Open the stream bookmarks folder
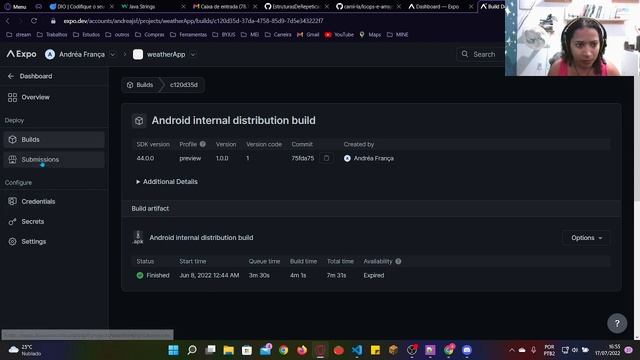640x360 pixels. click(19, 35)
